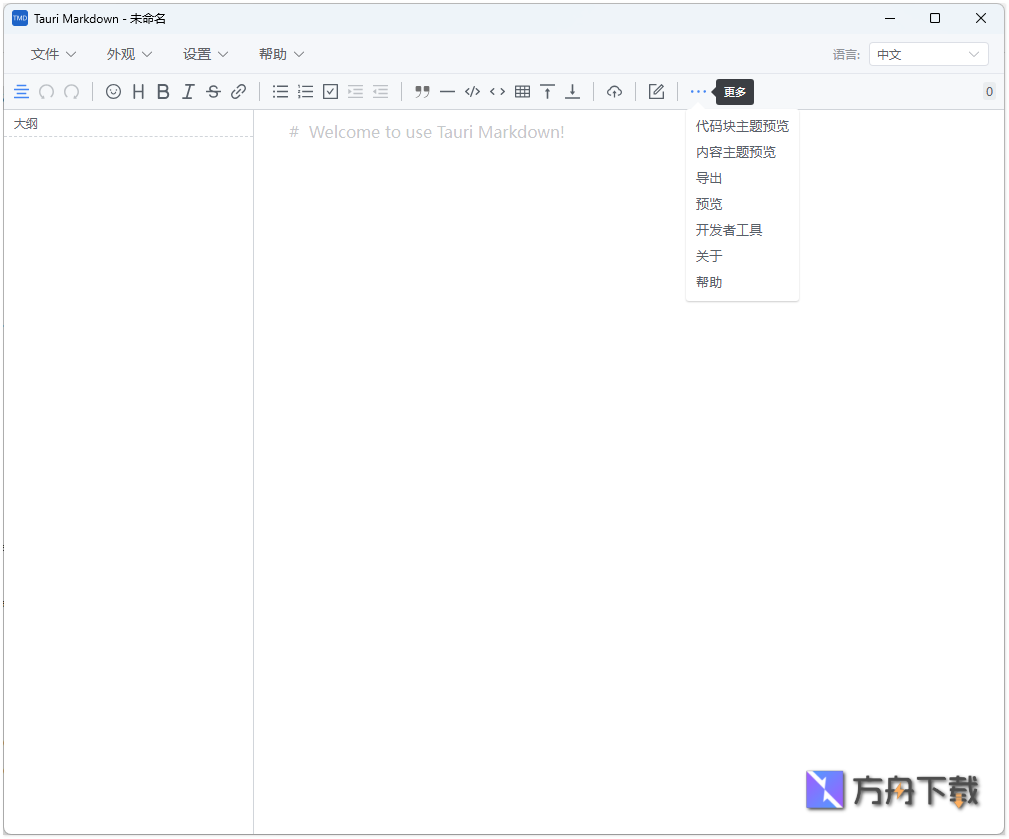
Task: Insert a hyperlink
Action: 238,92
